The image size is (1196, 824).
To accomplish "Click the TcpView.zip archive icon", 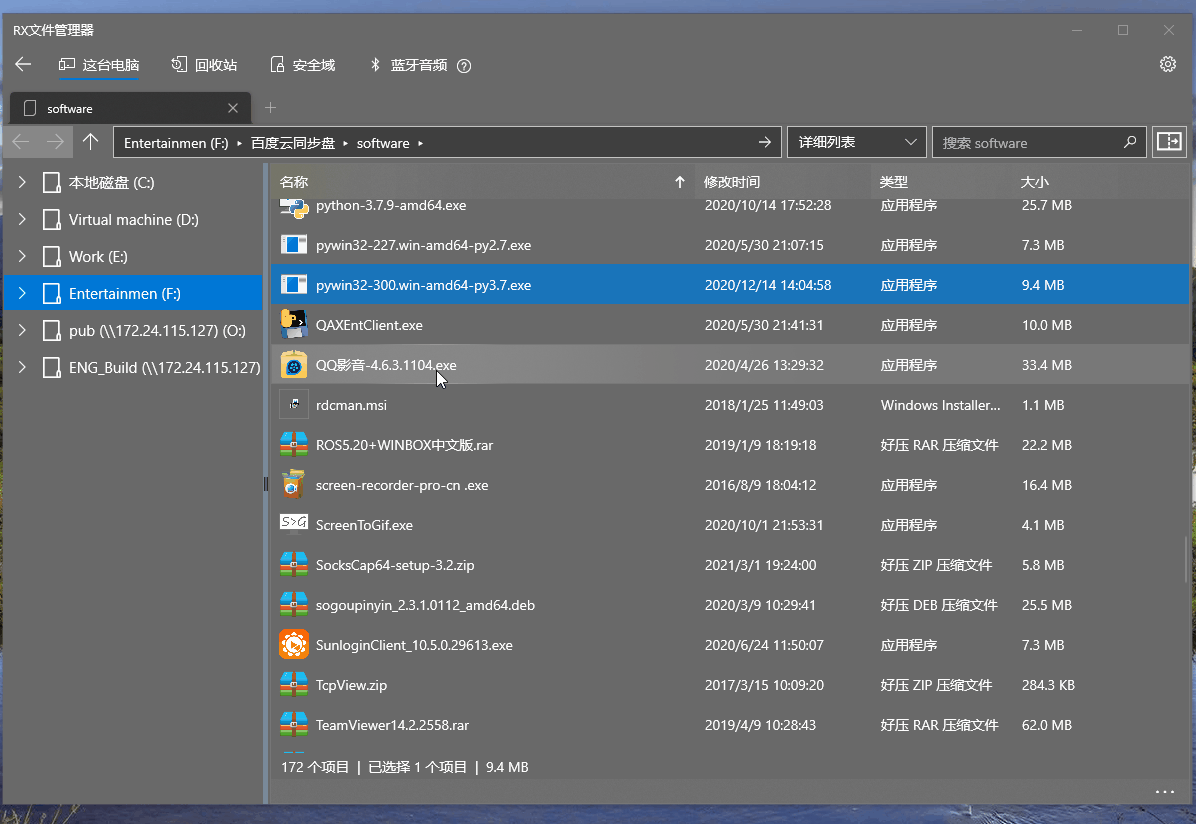I will [x=294, y=685].
